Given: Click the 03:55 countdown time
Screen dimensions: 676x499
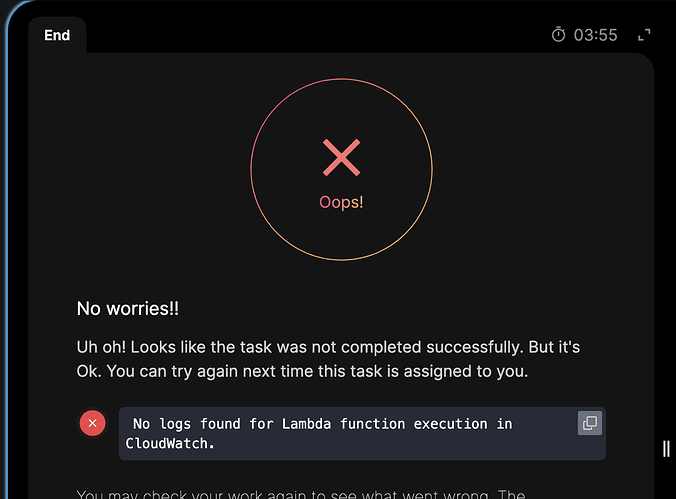Looking at the screenshot, I should [596, 35].
